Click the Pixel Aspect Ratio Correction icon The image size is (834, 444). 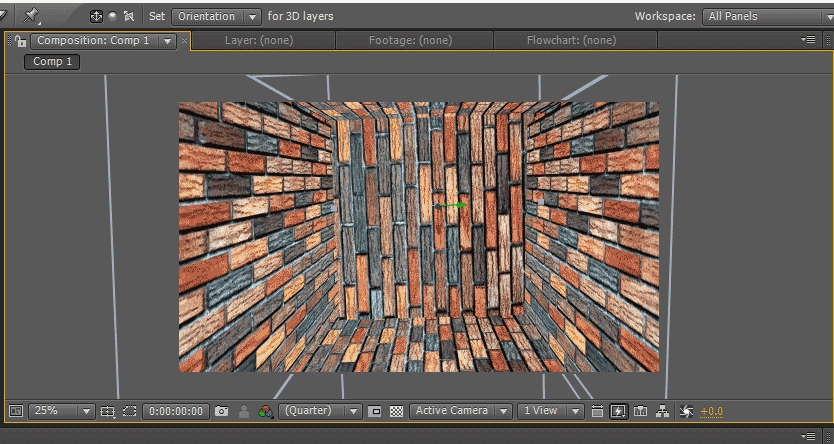(x=598, y=411)
